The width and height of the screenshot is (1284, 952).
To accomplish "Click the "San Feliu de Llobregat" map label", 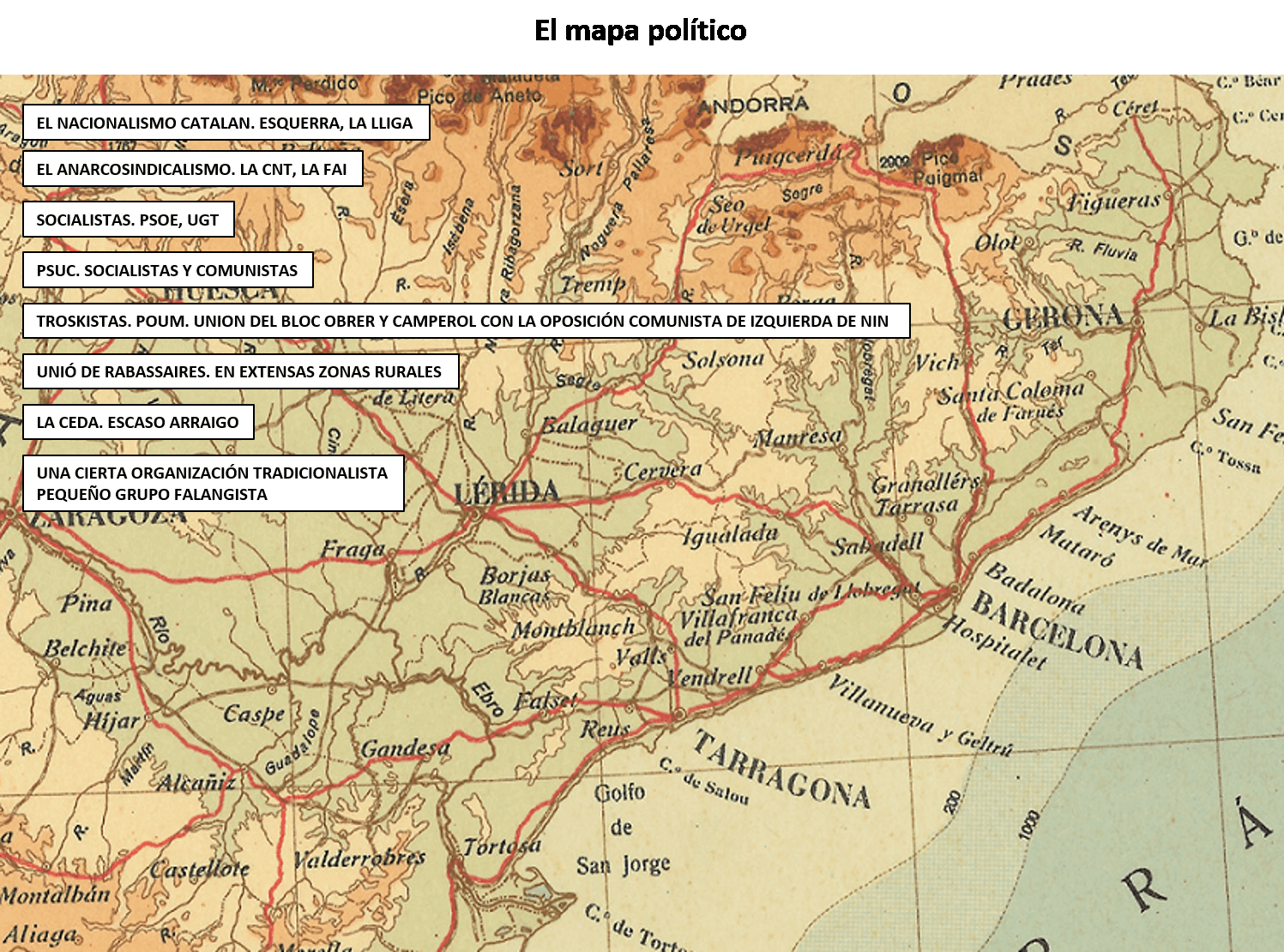I will tap(810, 594).
